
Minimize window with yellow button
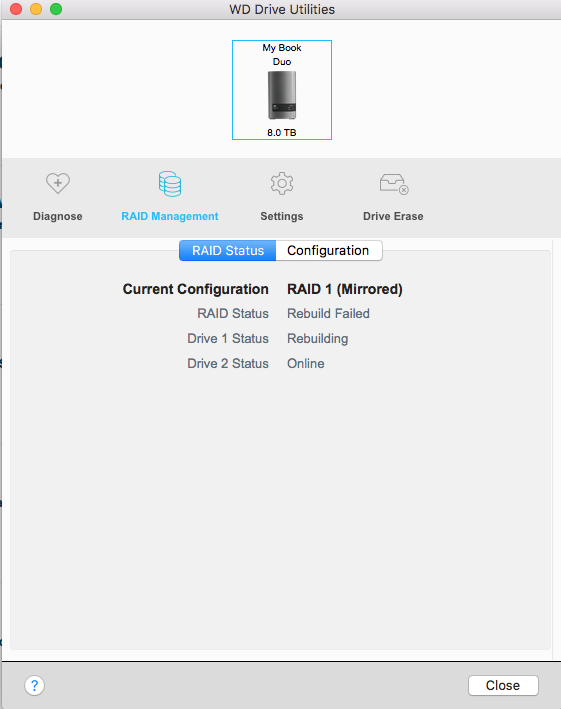point(36,9)
